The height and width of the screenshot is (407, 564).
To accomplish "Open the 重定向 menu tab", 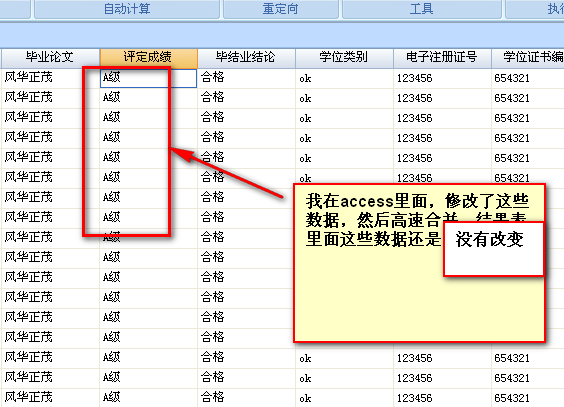I will click(x=281, y=9).
